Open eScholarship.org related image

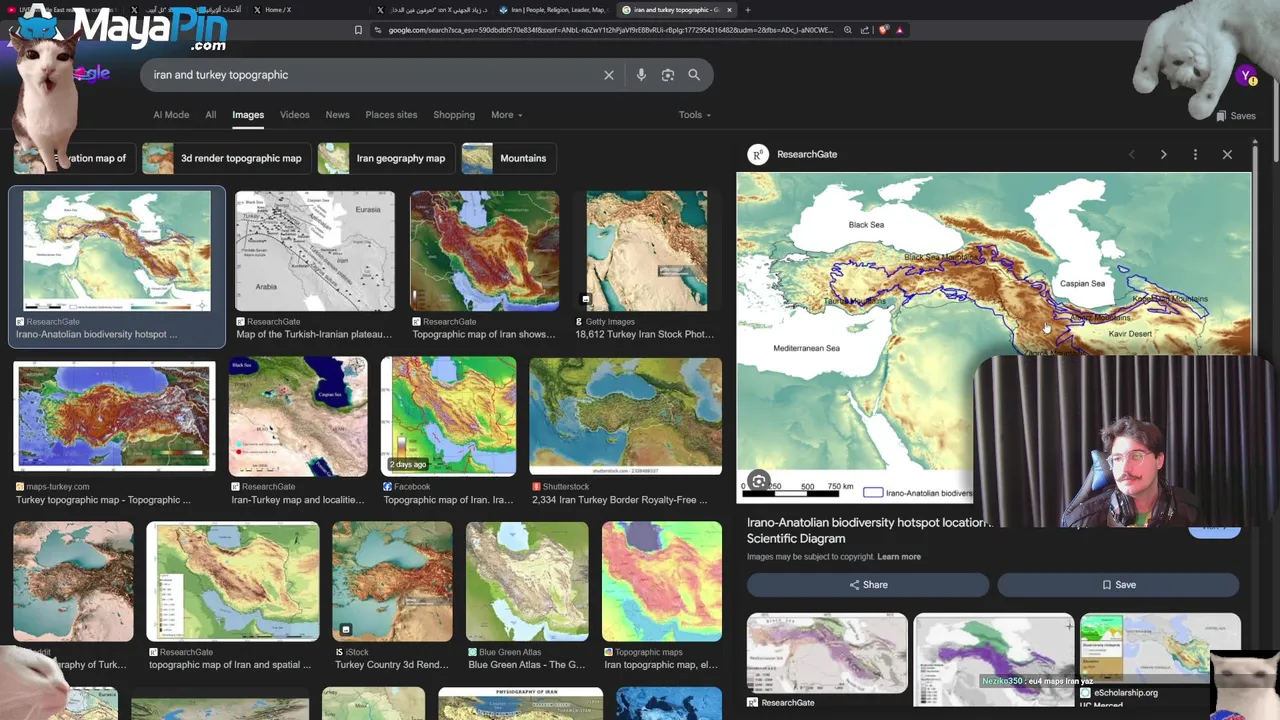(x=1160, y=649)
